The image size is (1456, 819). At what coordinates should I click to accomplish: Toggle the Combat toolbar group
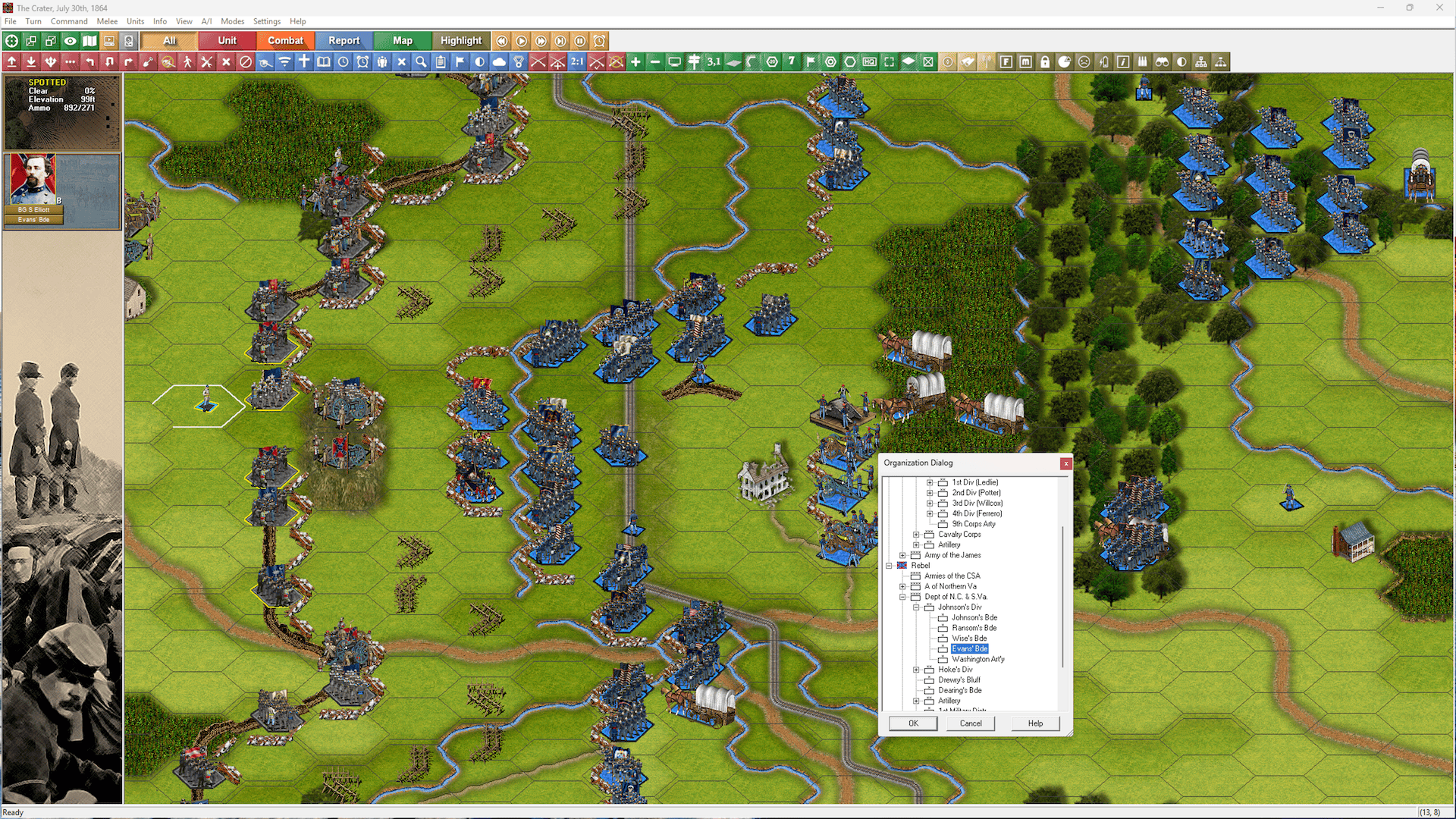pos(285,41)
